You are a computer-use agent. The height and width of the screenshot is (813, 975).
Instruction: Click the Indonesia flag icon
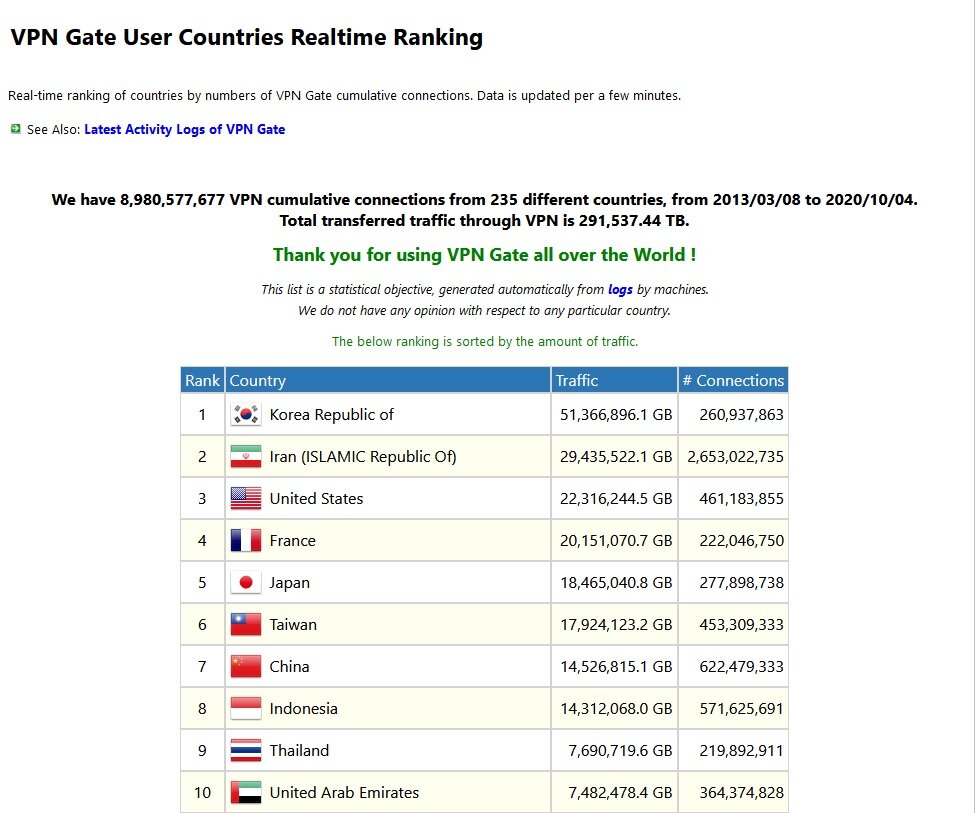click(x=245, y=709)
